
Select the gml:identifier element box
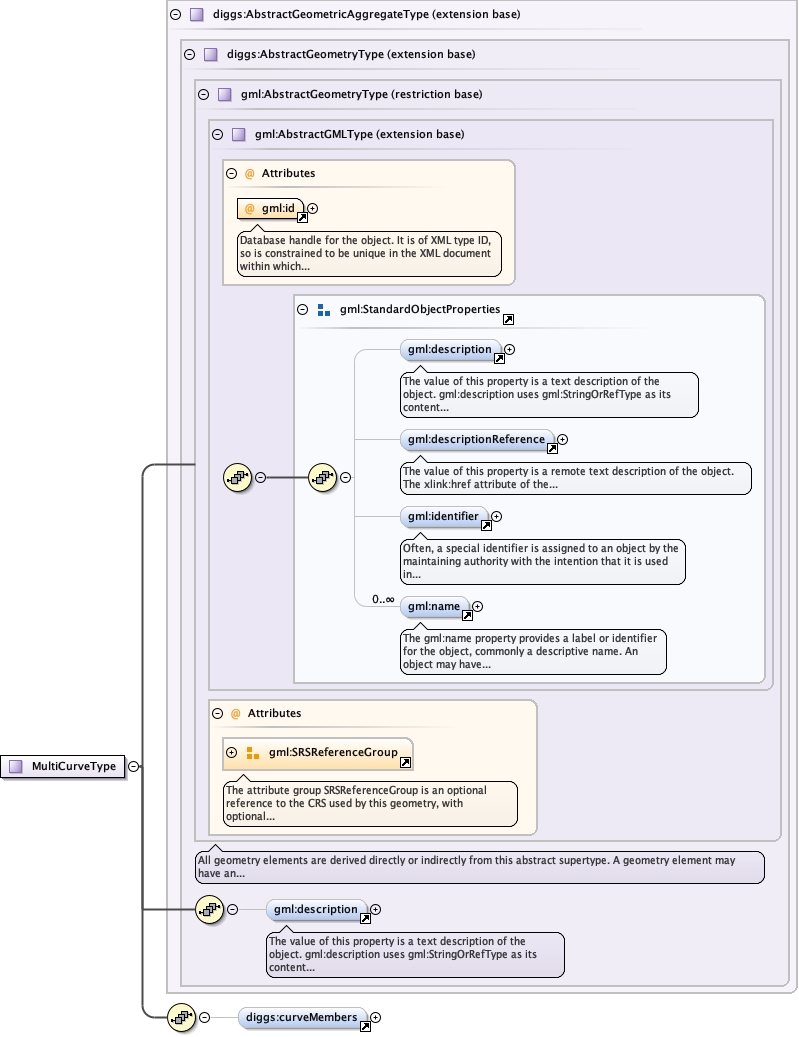[x=442, y=517]
